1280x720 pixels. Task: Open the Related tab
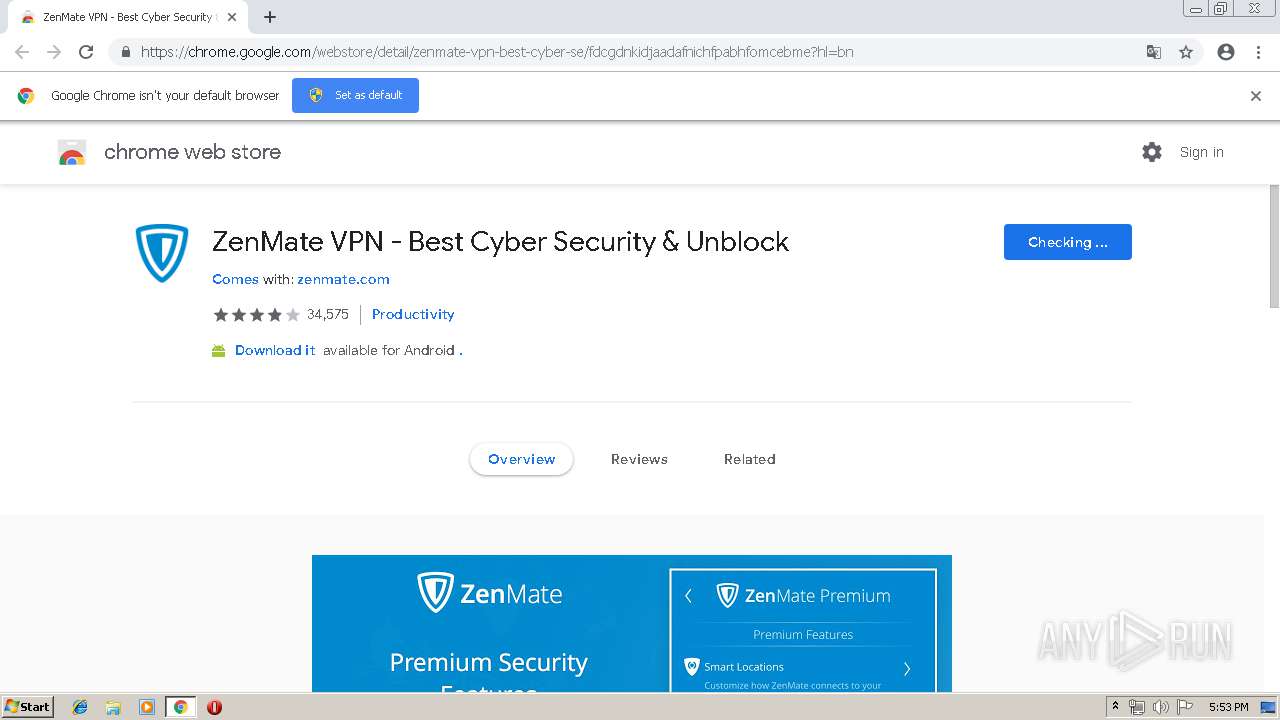pos(749,459)
